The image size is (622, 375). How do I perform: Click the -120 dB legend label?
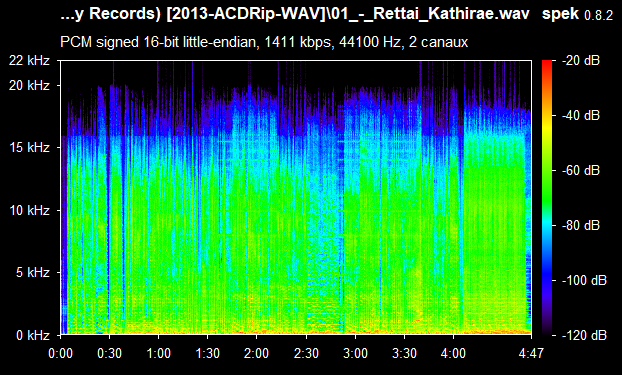(x=584, y=335)
